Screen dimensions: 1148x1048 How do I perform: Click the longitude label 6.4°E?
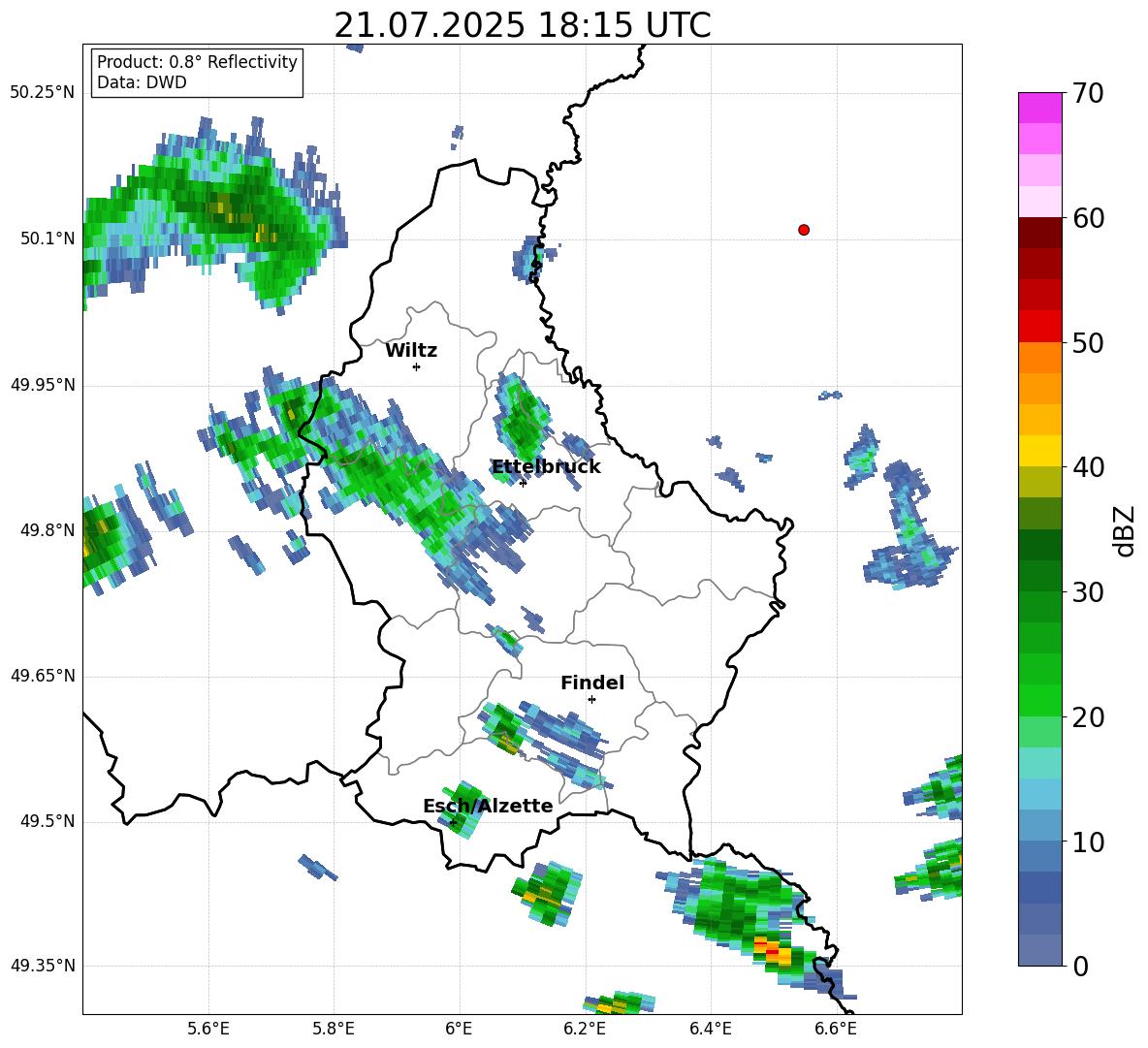tap(710, 1029)
